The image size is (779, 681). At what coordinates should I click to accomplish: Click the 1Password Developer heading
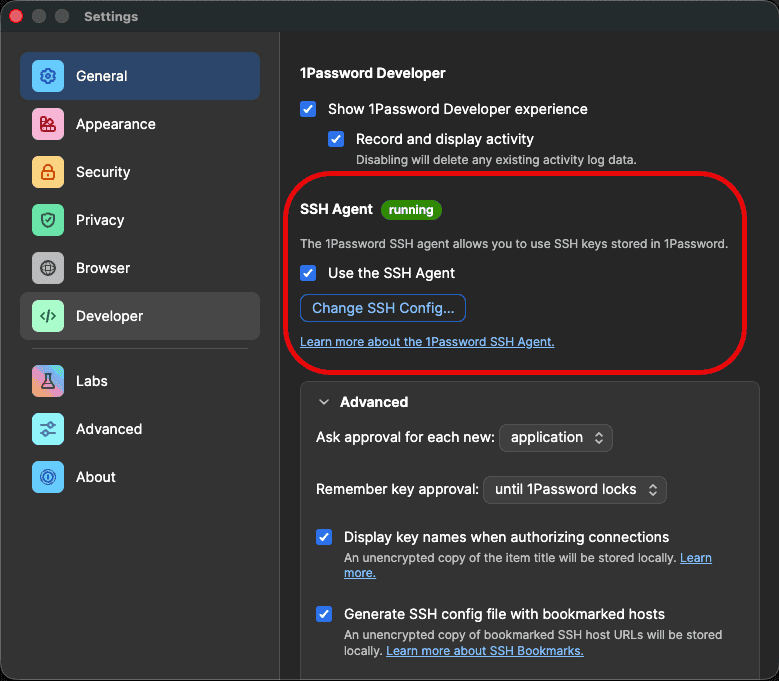pos(373,73)
